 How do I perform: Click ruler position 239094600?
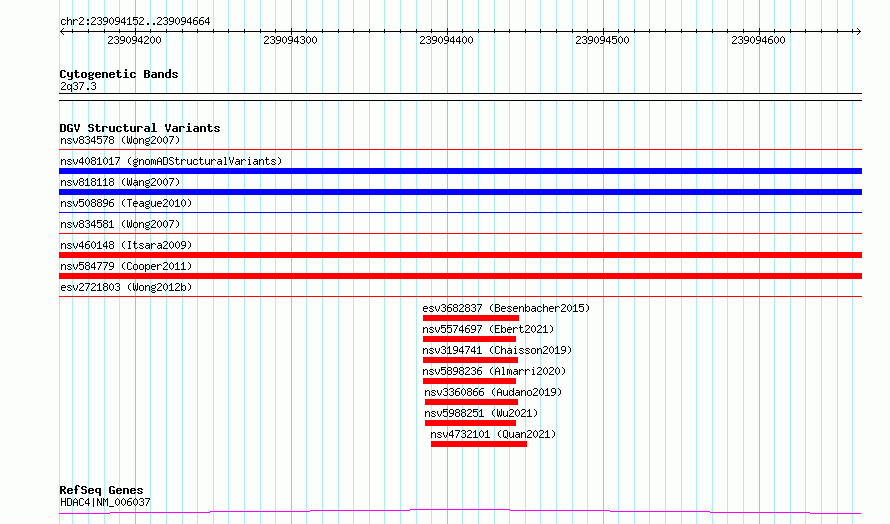758,40
